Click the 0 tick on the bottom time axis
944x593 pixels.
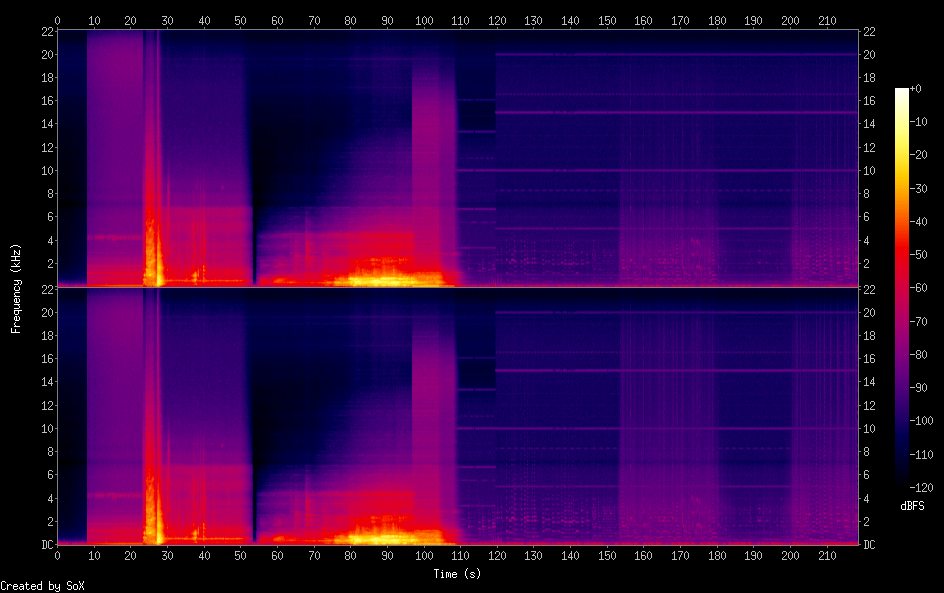click(x=57, y=555)
